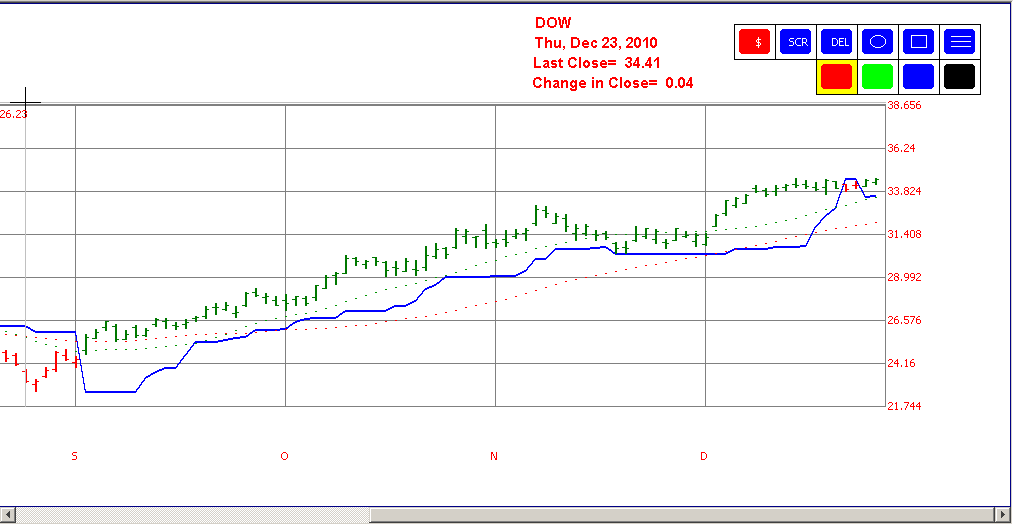Click the 38.656 price axis label

pyautogui.click(x=904, y=105)
